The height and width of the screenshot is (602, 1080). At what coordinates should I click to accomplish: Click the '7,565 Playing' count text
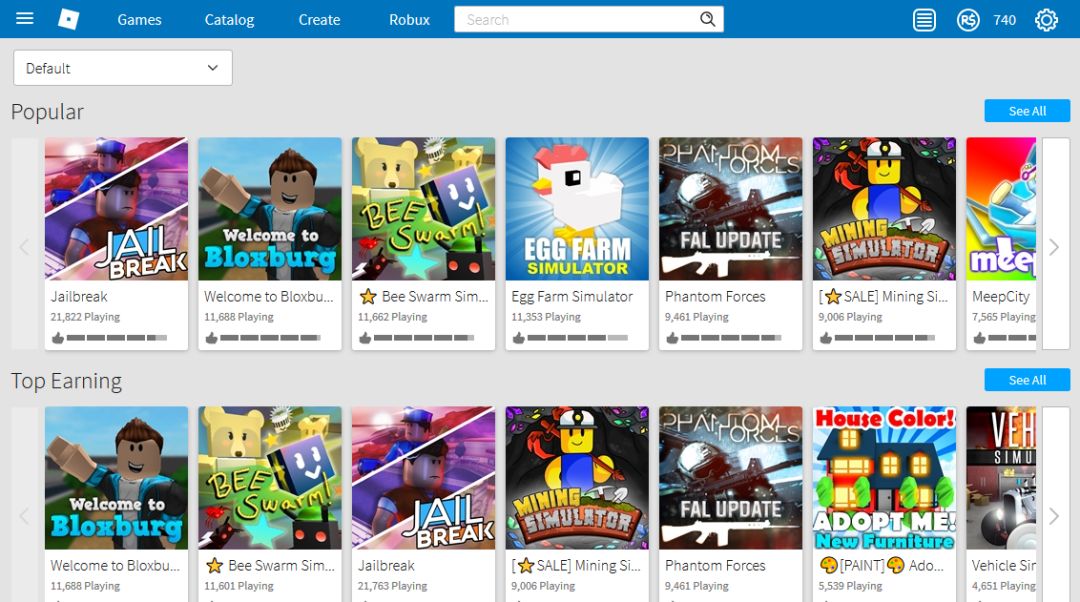[1004, 317]
